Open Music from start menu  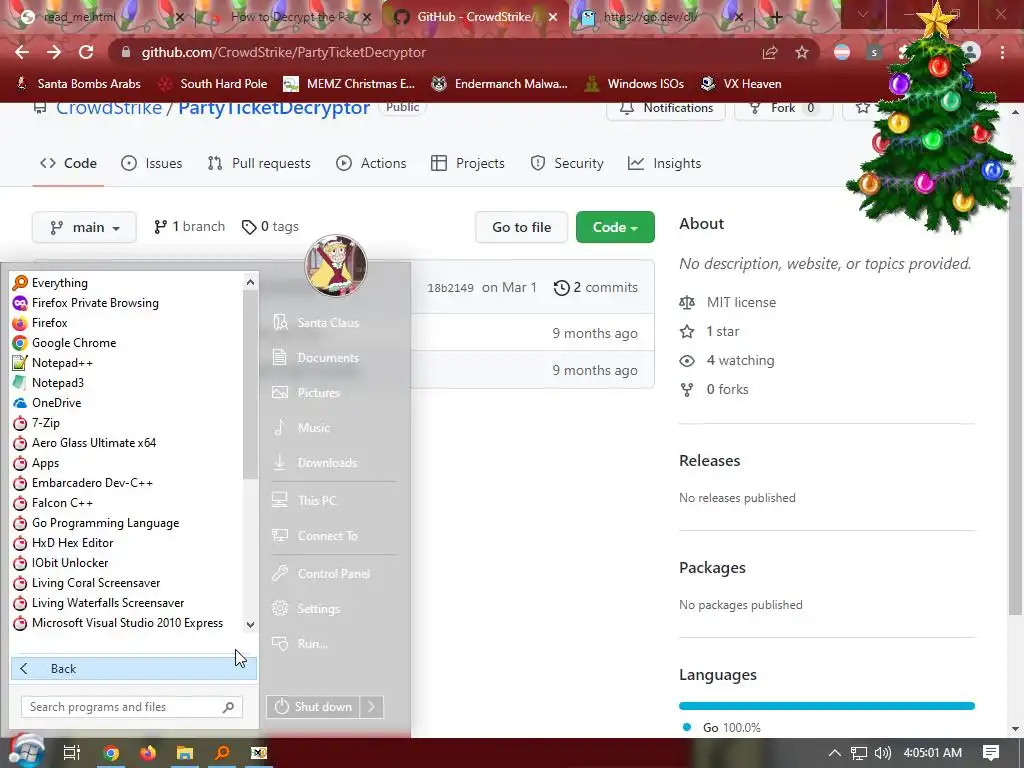point(302,428)
